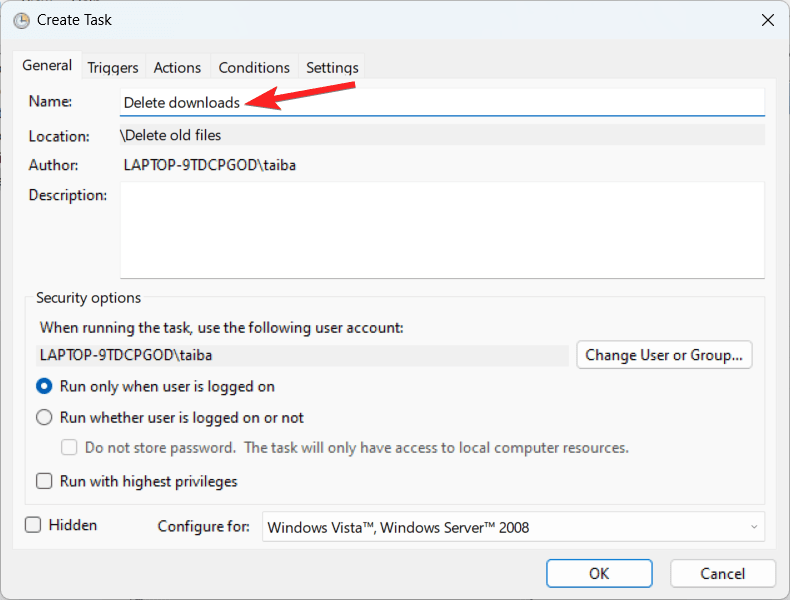Toggle the Hidden checkbox
The height and width of the screenshot is (600, 790).
(33, 525)
